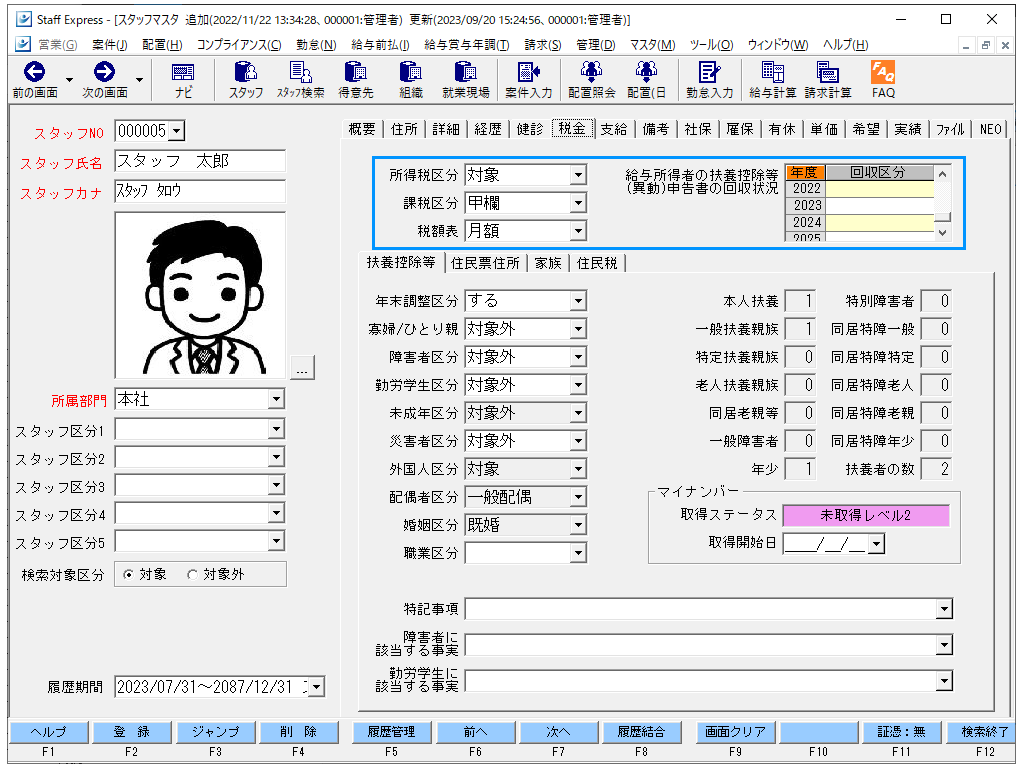The height and width of the screenshot is (768, 1024).
Task: Open the スタッフ区分1 dropdown
Action: pyautogui.click(x=276, y=429)
